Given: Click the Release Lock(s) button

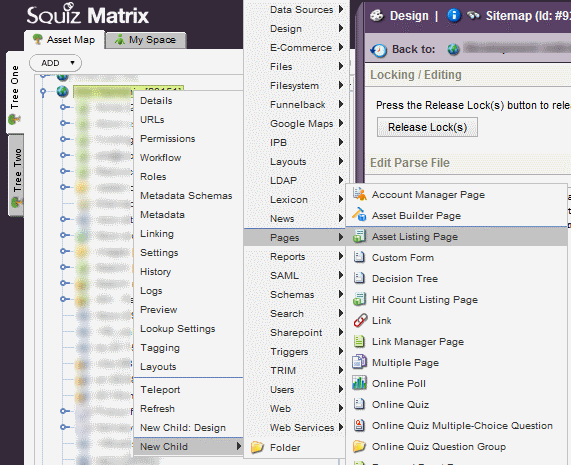Looking at the screenshot, I should click(427, 127).
